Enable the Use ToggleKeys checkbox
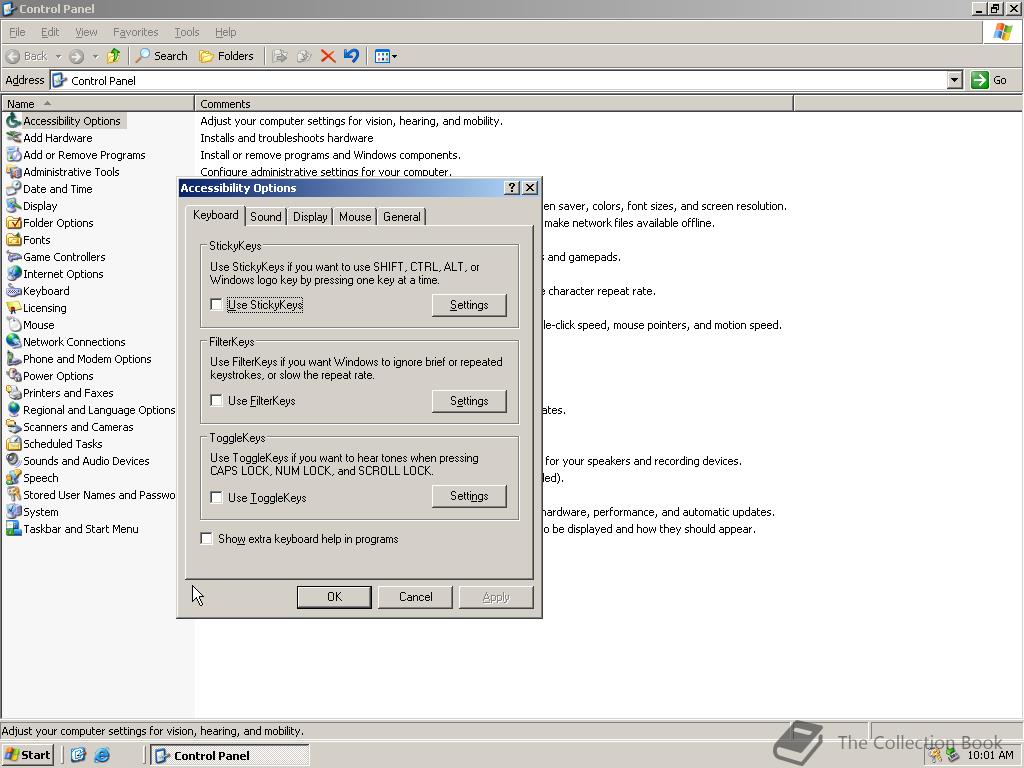The image size is (1024, 768). (x=216, y=497)
